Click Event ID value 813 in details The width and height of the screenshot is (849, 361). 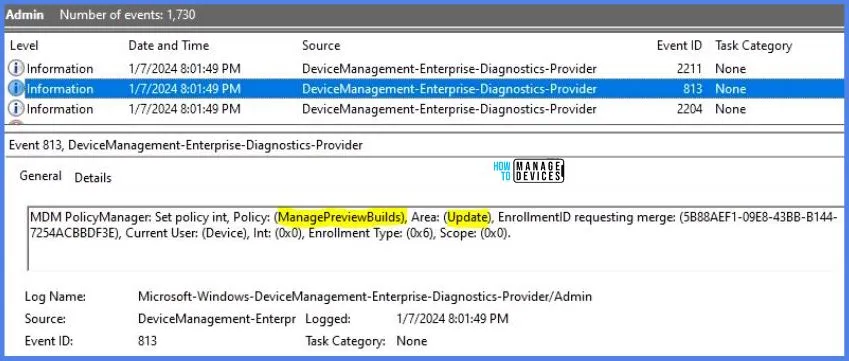147,341
